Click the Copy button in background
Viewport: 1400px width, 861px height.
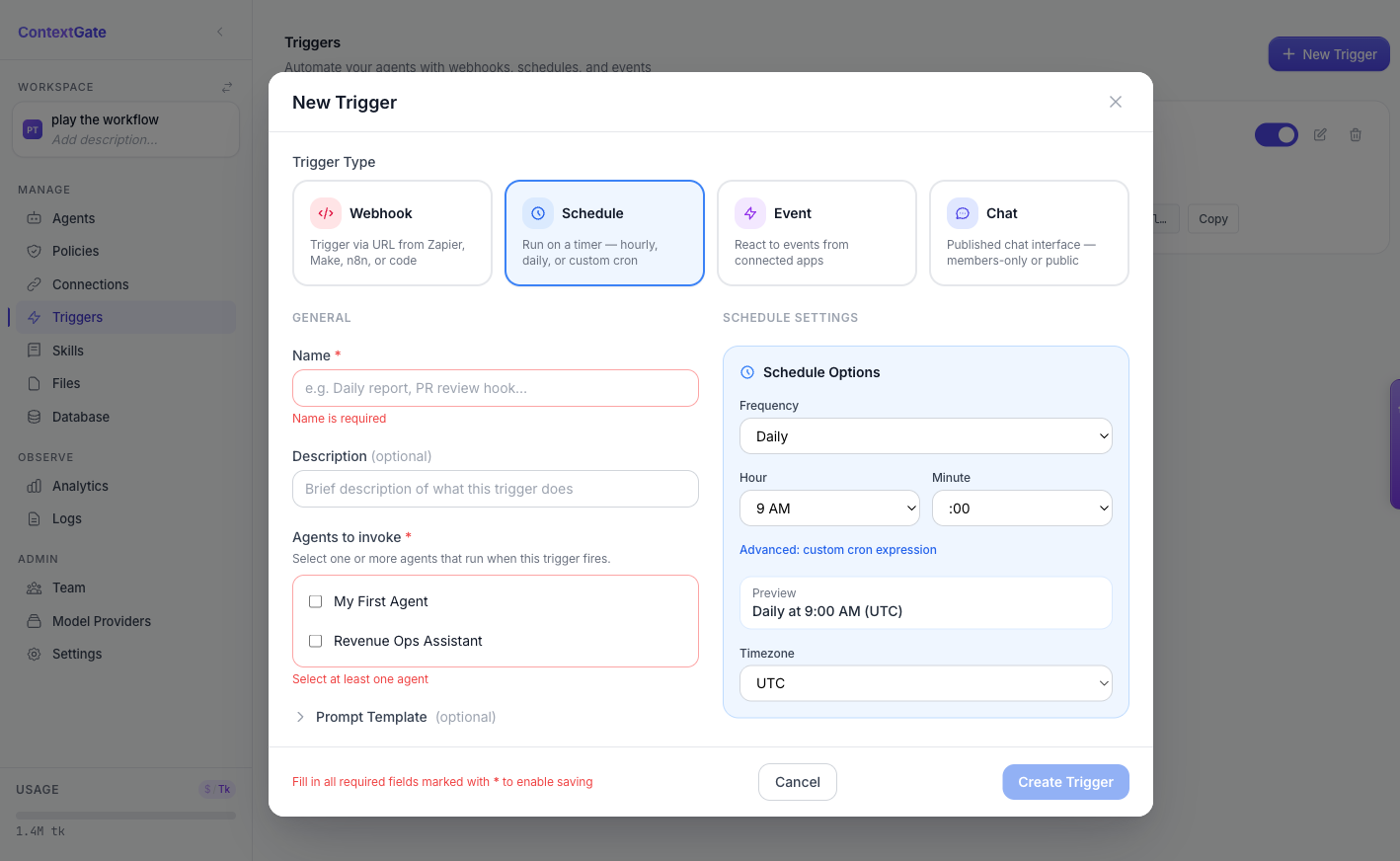1213,219
